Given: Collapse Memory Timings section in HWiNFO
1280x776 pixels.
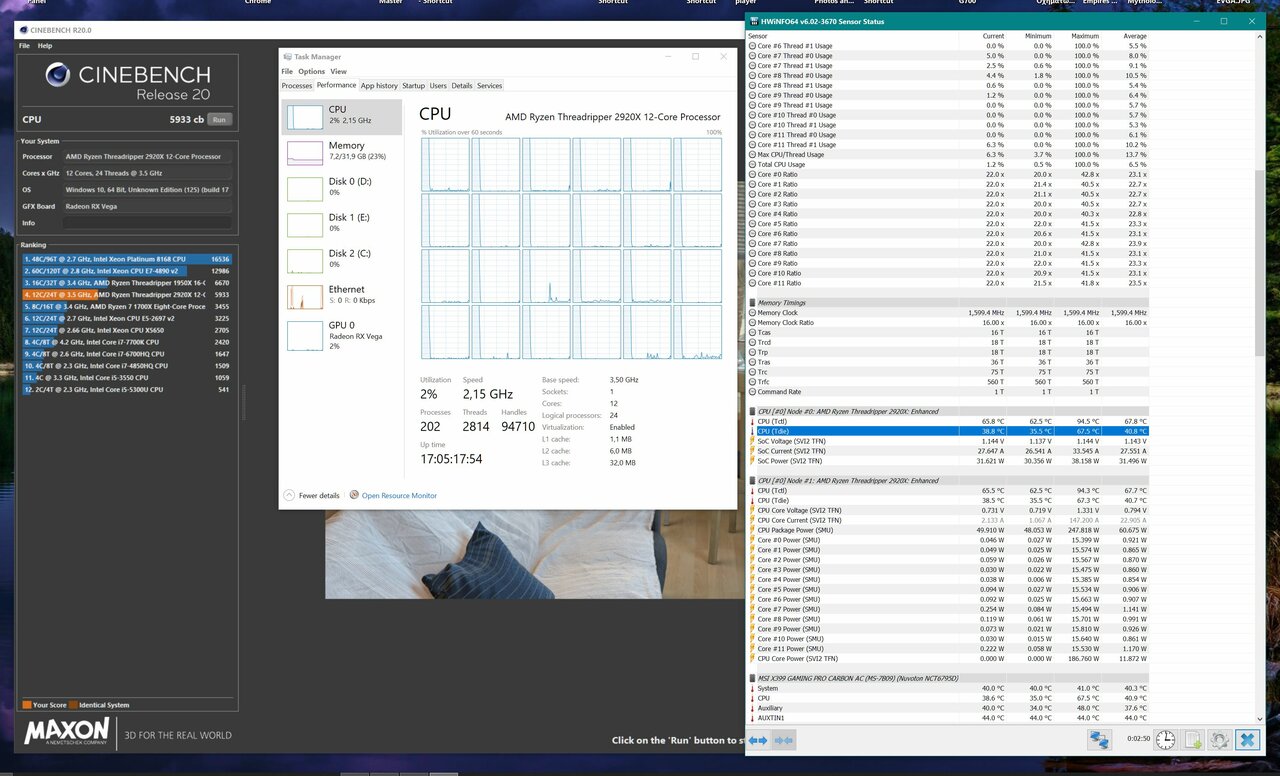Looking at the screenshot, I should coord(752,303).
